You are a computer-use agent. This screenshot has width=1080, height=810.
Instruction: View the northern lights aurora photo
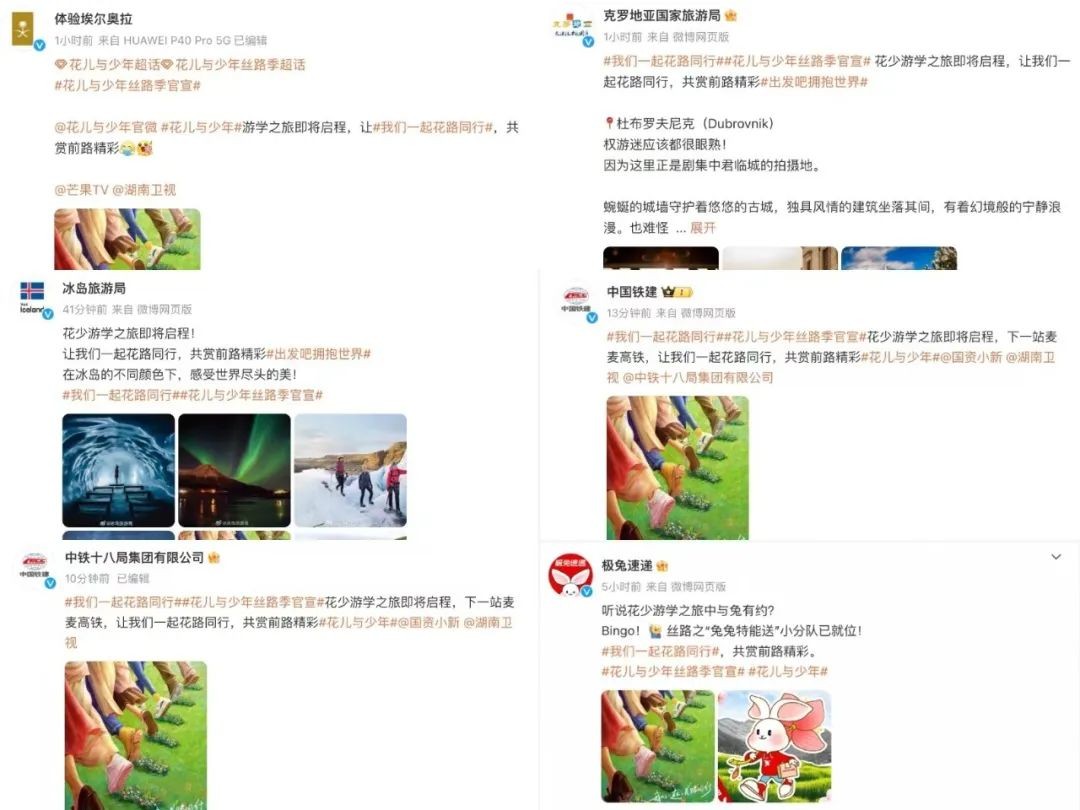click(x=234, y=470)
